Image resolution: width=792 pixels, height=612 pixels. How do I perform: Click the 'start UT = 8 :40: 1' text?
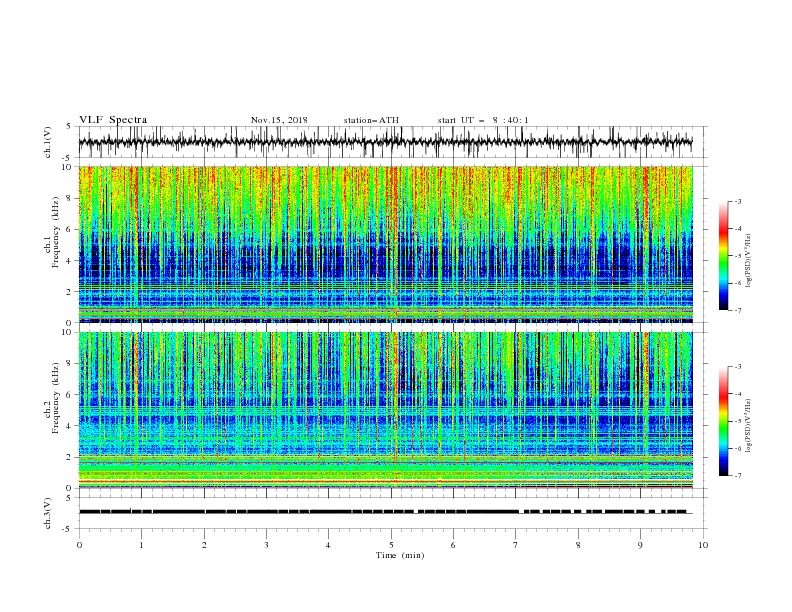pos(483,120)
